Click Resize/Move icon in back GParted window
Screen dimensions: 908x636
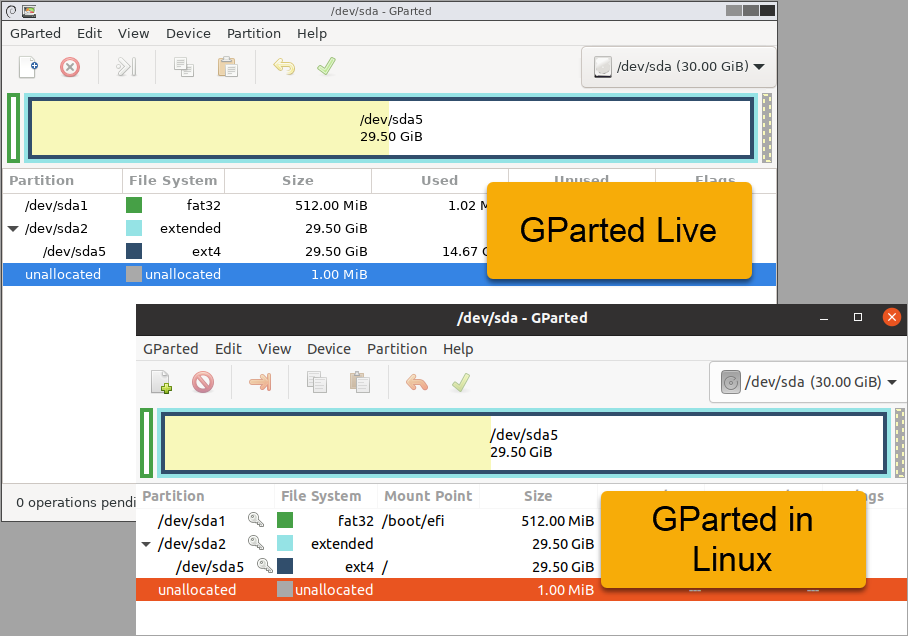click(x=126, y=67)
